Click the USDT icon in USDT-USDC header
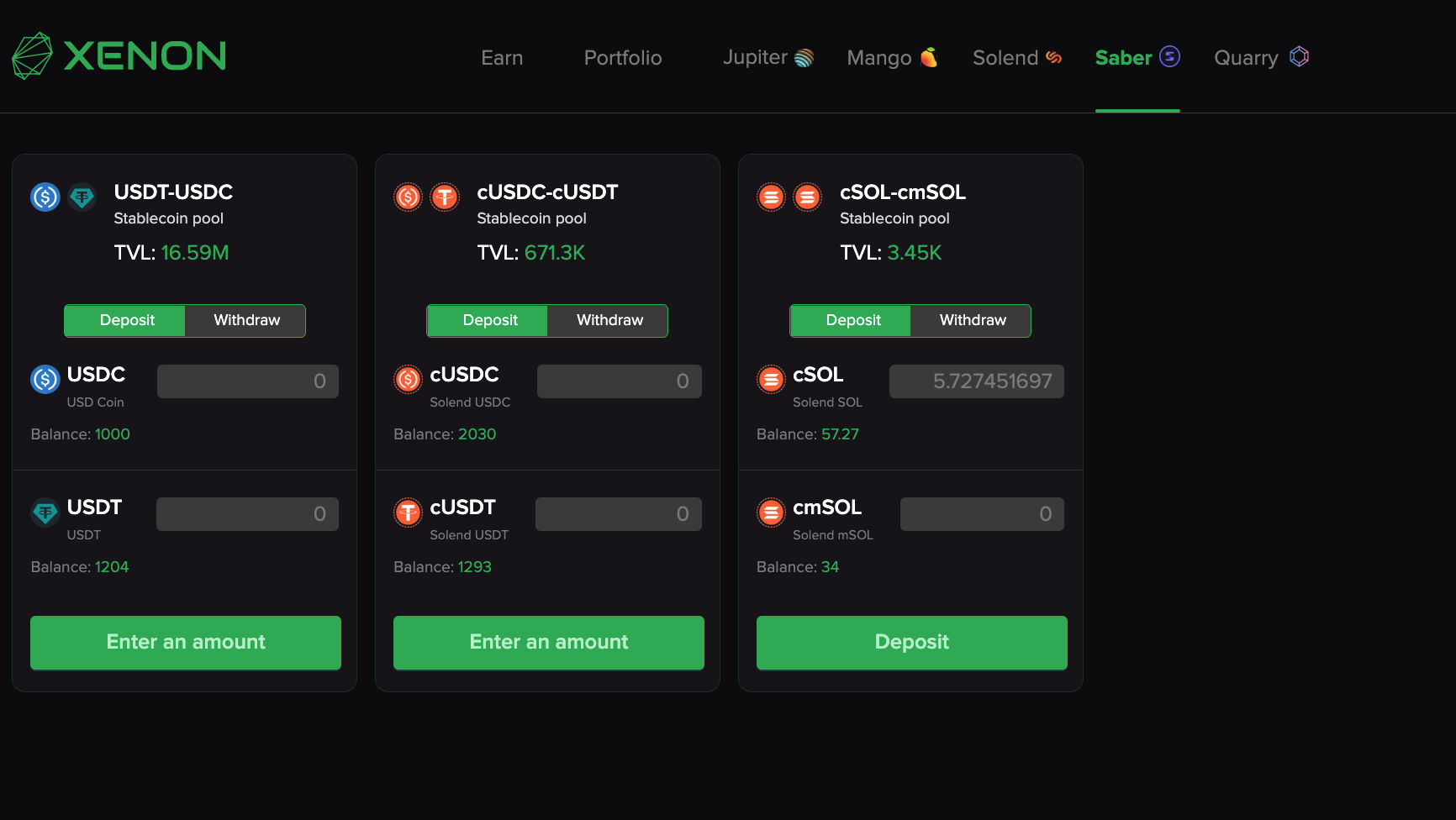This screenshot has height=820, width=1456. click(82, 197)
